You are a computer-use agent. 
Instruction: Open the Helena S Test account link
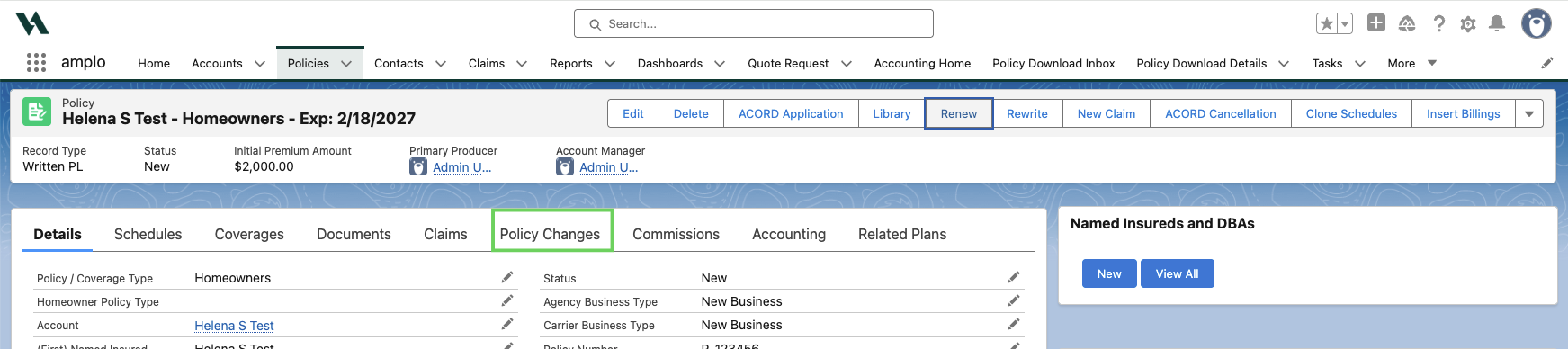pyautogui.click(x=234, y=326)
